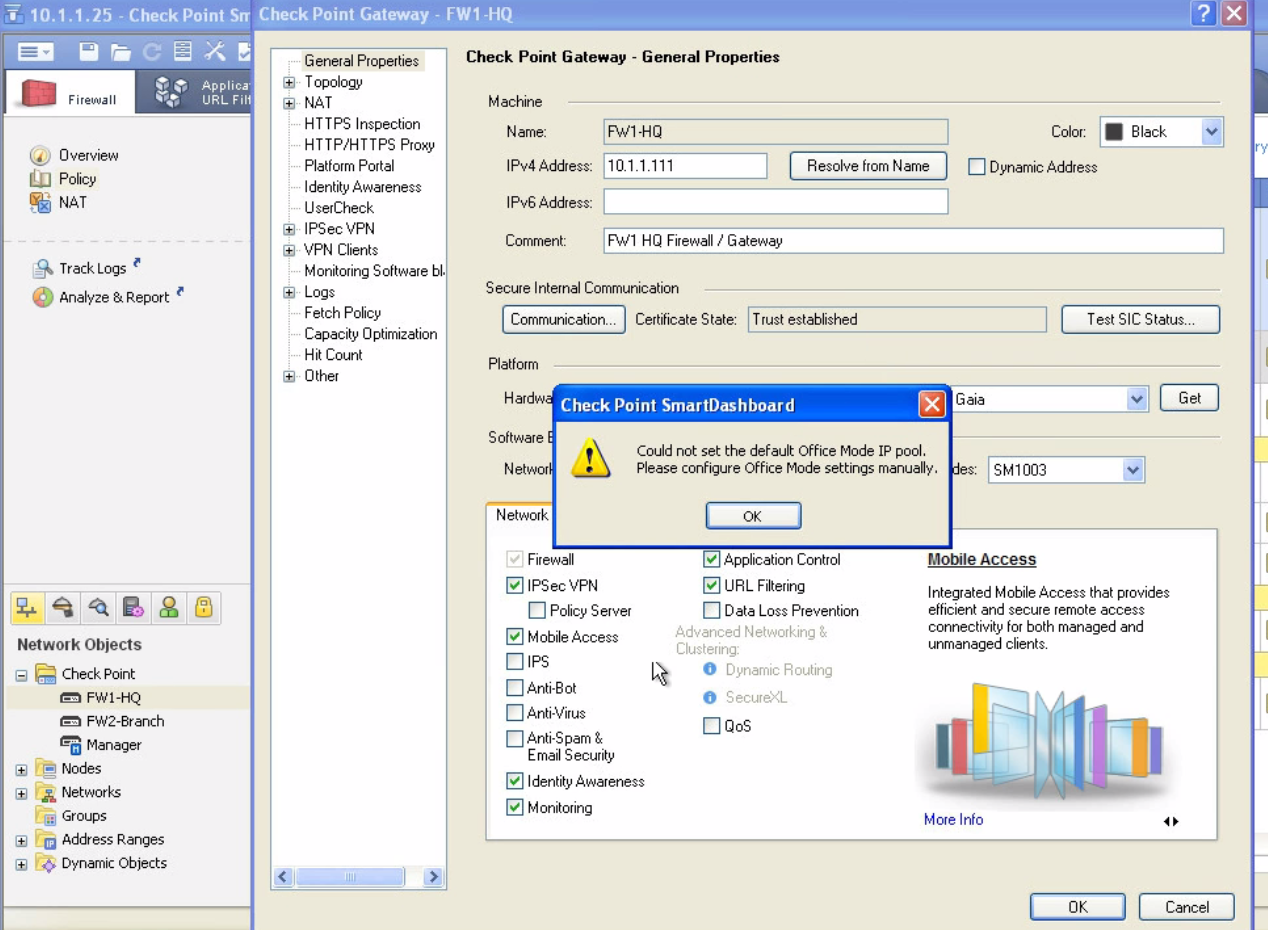Click Test SIC Status... button
The width and height of the screenshot is (1268, 930).
pos(1141,320)
